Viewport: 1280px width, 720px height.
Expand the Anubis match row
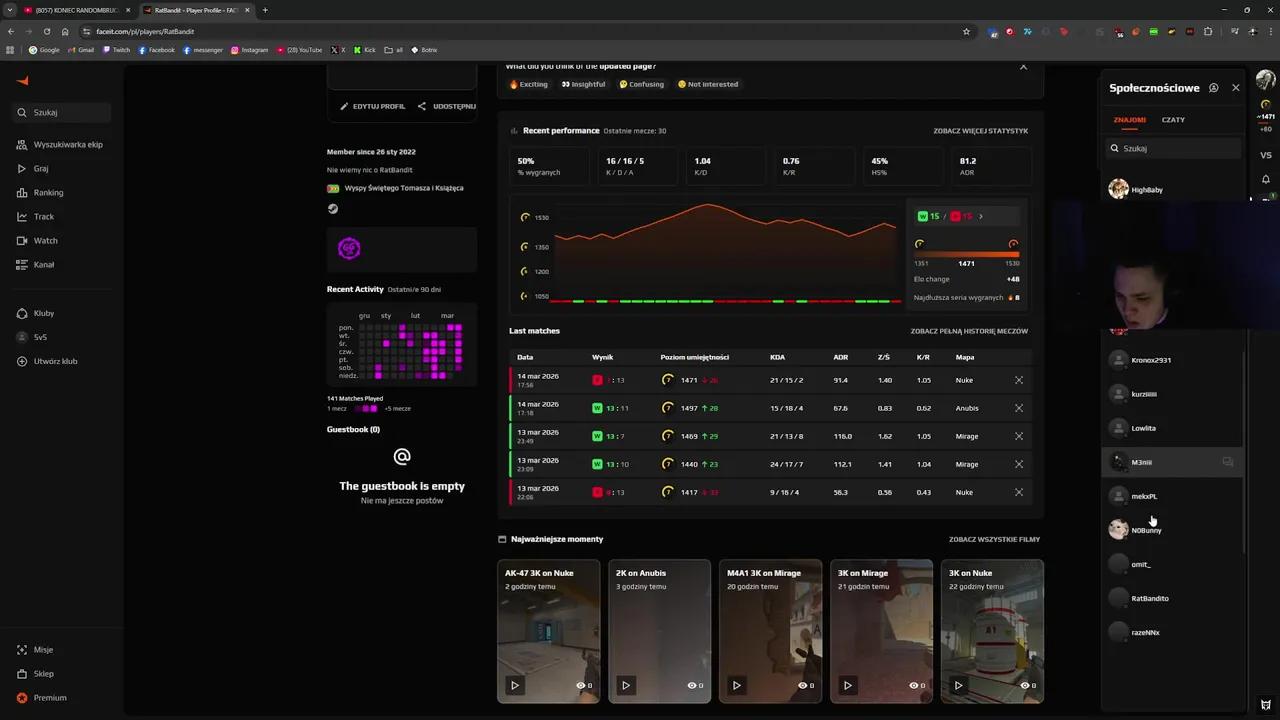tap(1018, 408)
